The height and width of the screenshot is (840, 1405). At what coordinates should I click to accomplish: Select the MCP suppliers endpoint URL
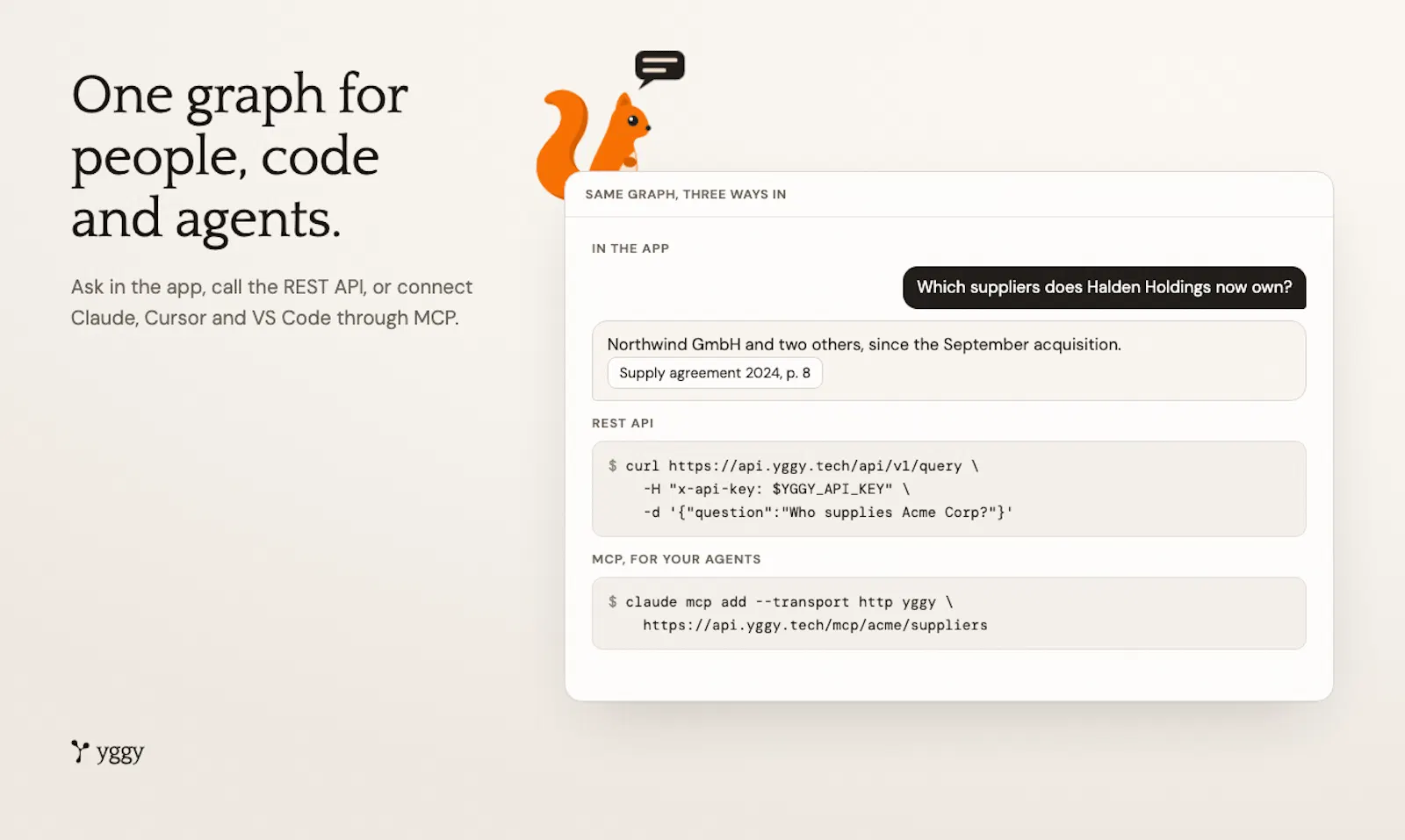pyautogui.click(x=815, y=625)
